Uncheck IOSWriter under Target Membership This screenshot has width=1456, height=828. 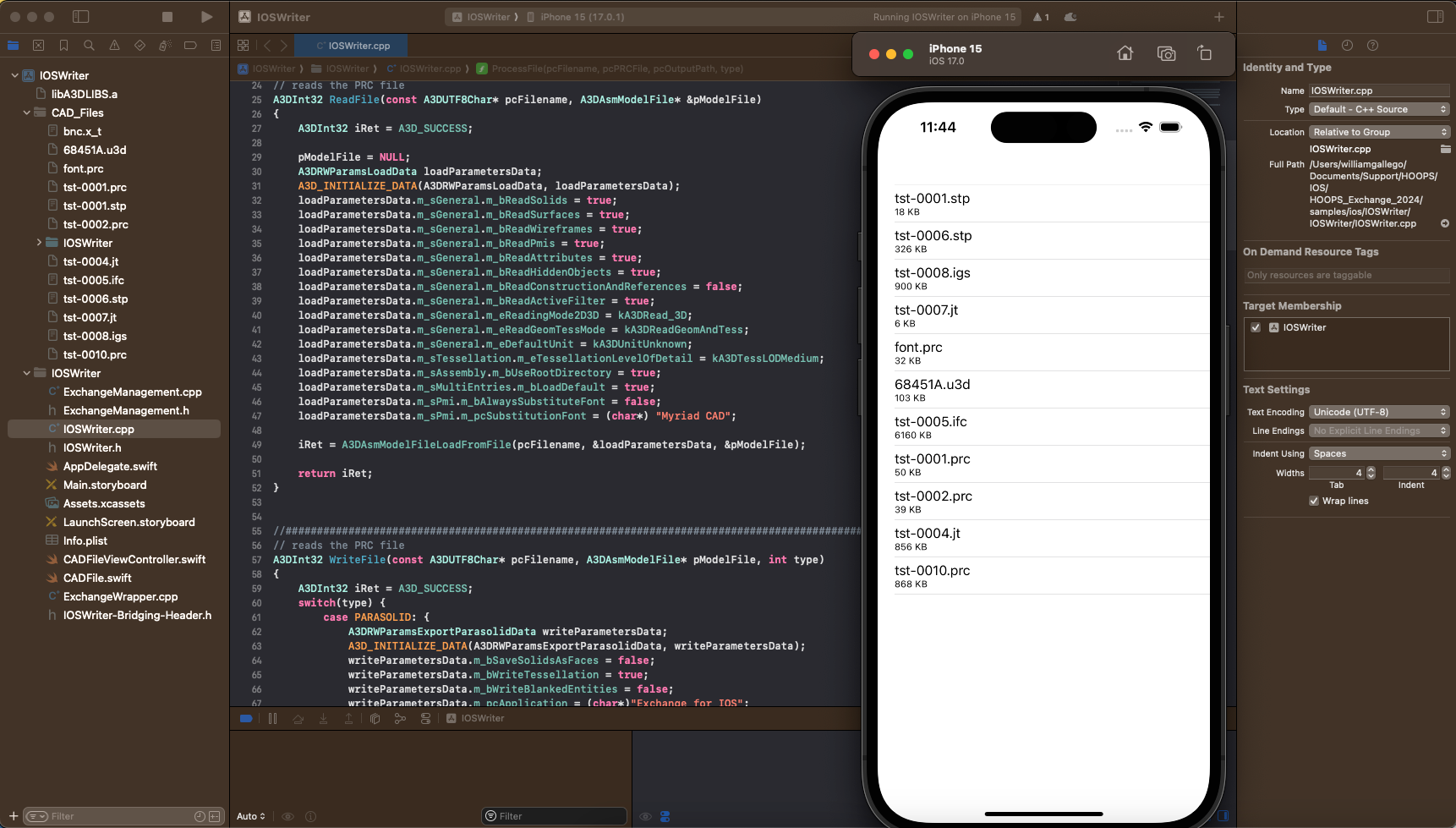pyautogui.click(x=1256, y=327)
